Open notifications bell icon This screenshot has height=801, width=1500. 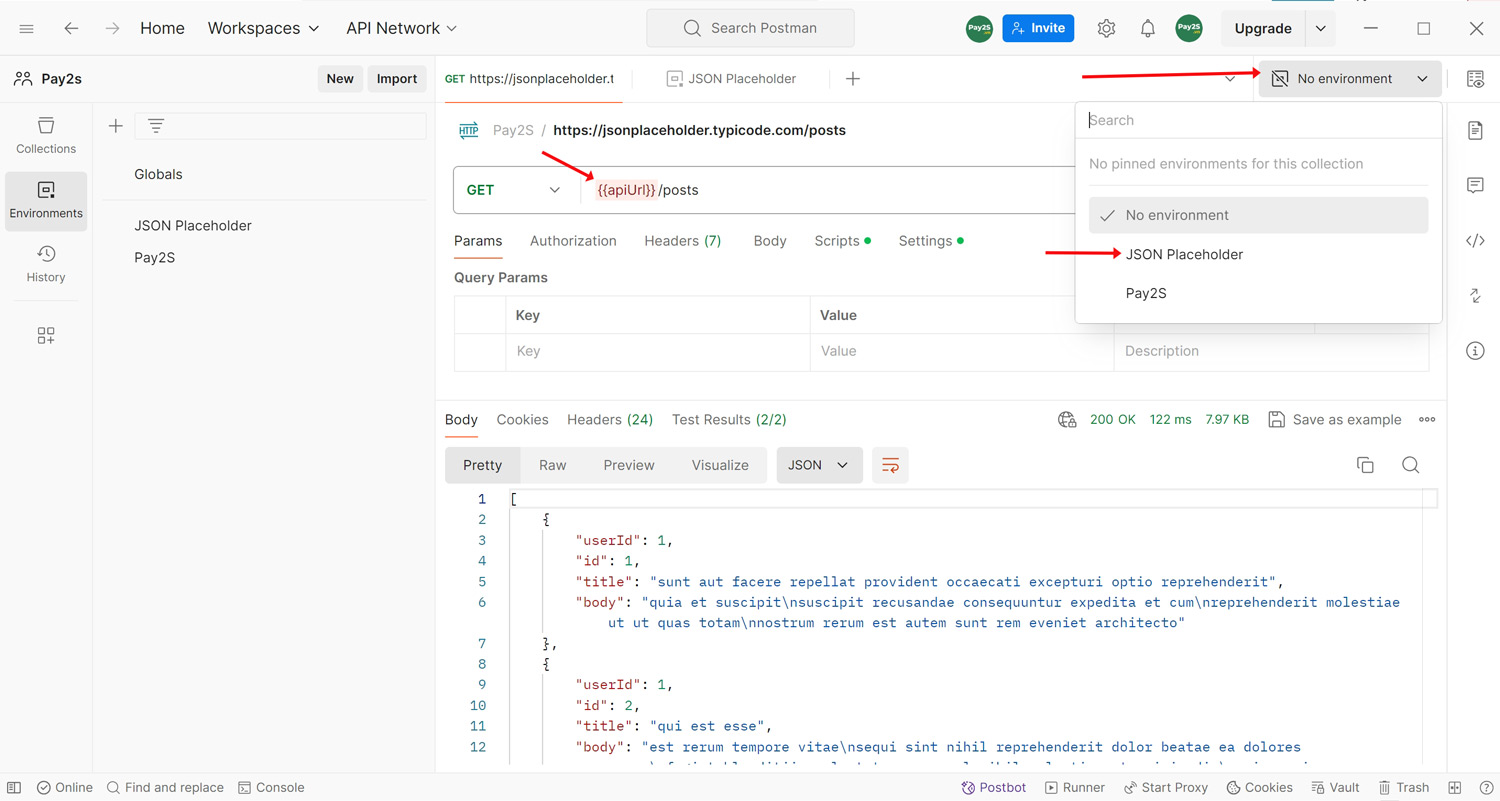(x=1148, y=29)
